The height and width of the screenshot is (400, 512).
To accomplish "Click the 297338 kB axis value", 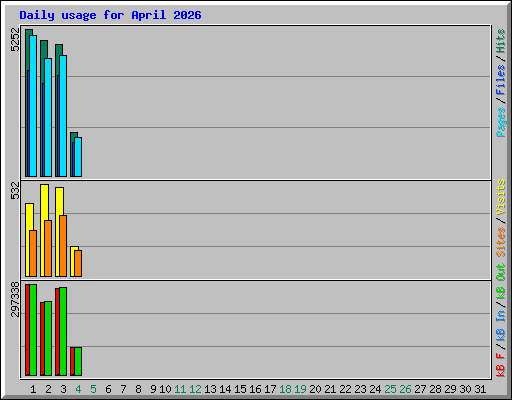I will click(x=15, y=299).
